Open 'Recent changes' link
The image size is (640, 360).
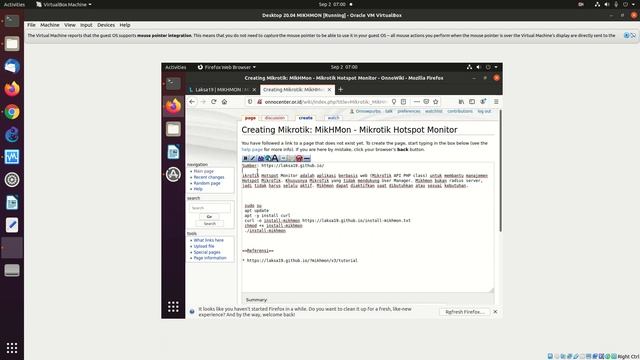click(209, 177)
